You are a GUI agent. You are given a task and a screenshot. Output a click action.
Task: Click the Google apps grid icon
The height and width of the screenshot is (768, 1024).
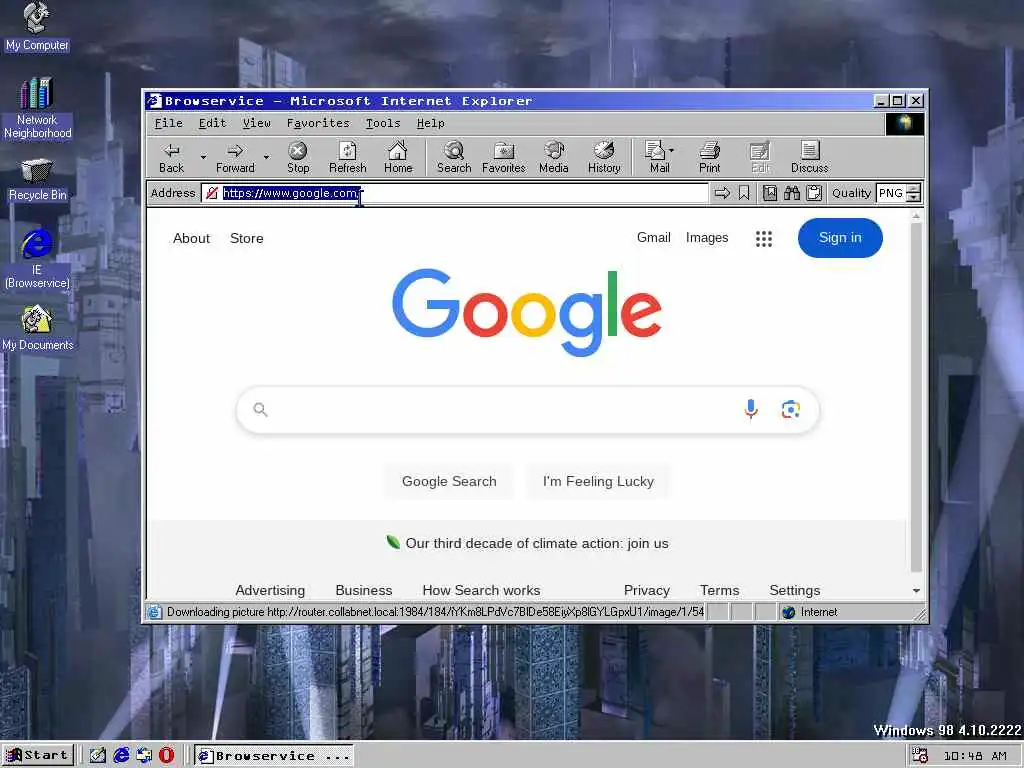pyautogui.click(x=763, y=238)
